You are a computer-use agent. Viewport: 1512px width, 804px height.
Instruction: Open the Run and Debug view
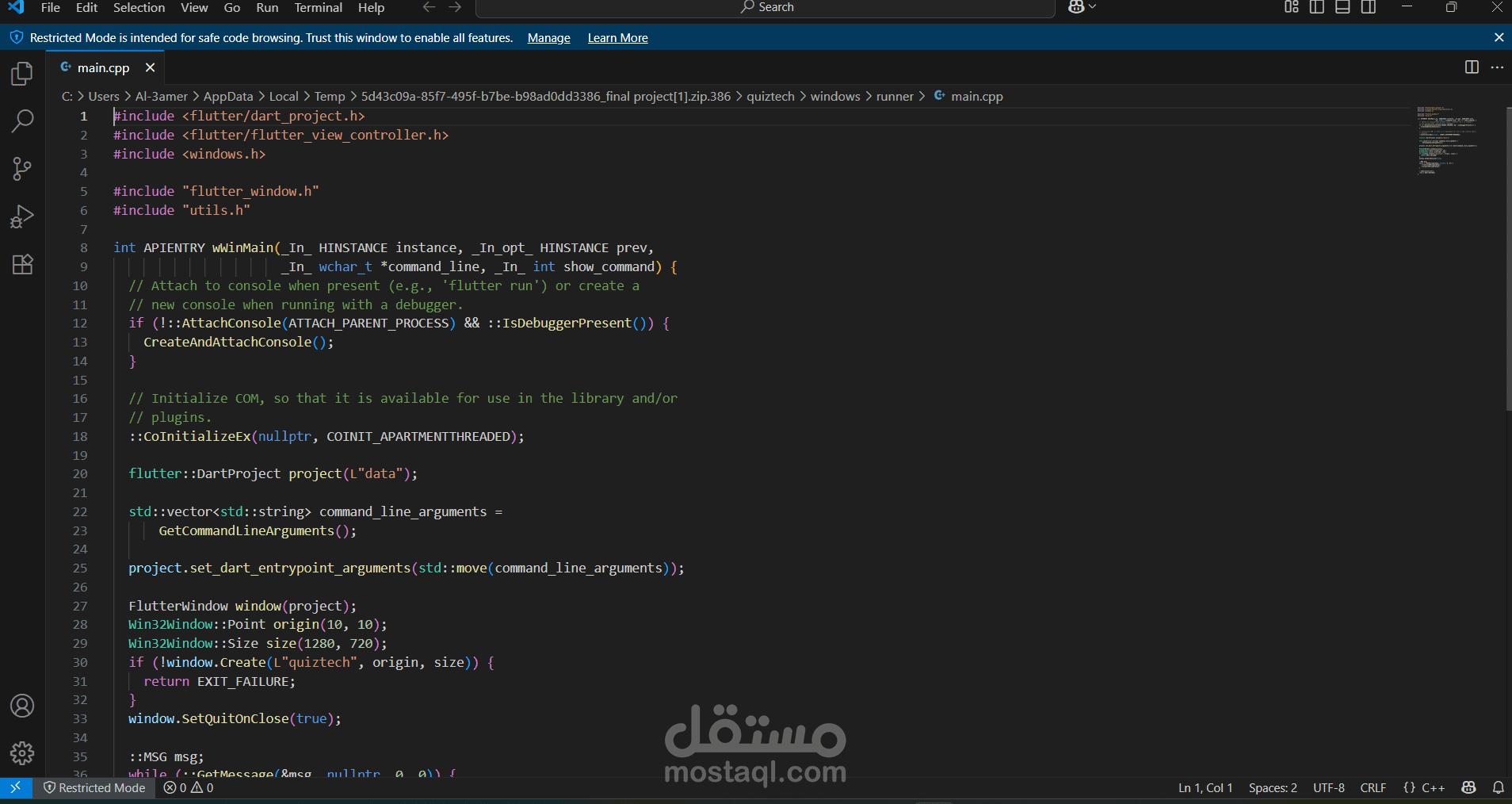[x=22, y=216]
